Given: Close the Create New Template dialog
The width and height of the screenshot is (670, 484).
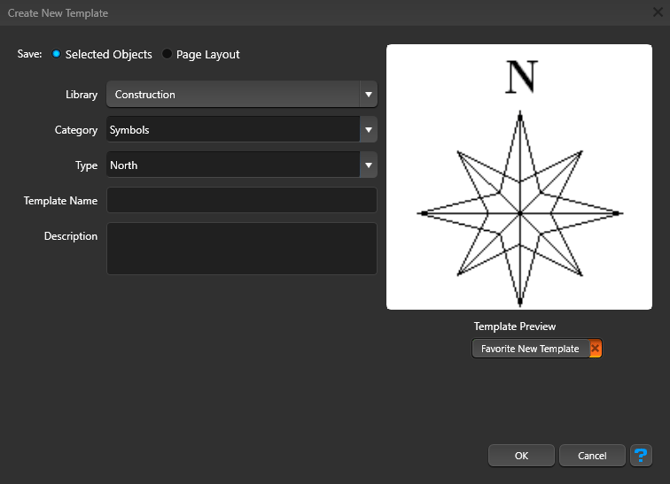Looking at the screenshot, I should pos(658,13).
